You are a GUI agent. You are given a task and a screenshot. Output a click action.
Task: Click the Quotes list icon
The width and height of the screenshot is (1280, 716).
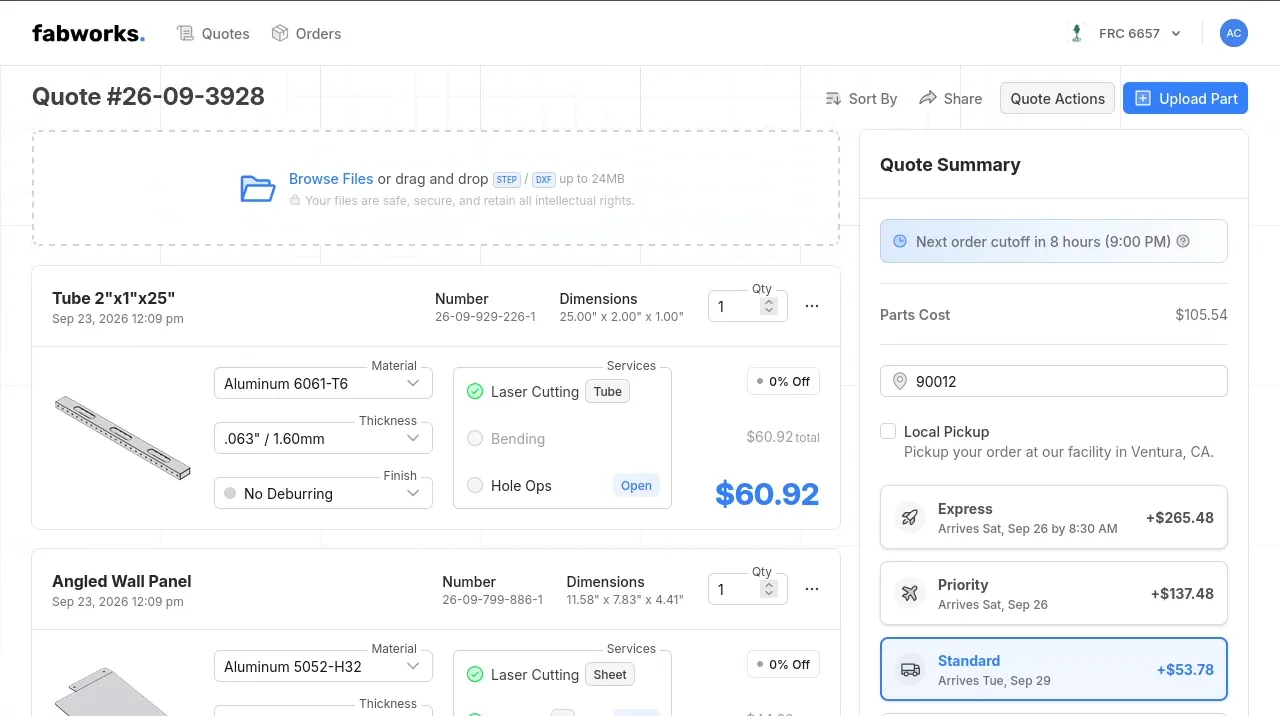[x=185, y=33]
